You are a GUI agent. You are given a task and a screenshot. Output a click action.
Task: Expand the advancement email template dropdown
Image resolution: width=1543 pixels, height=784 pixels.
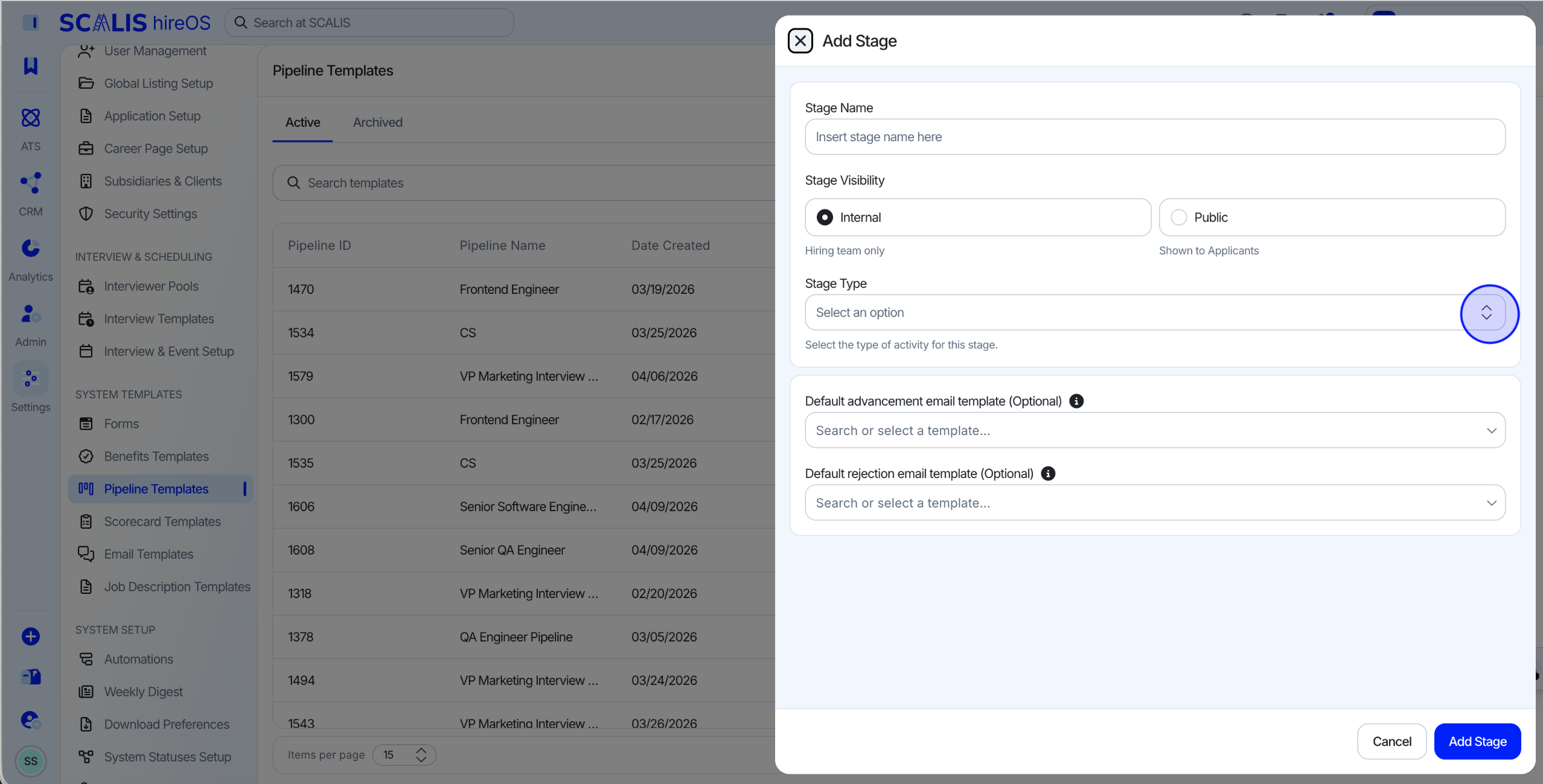1491,430
